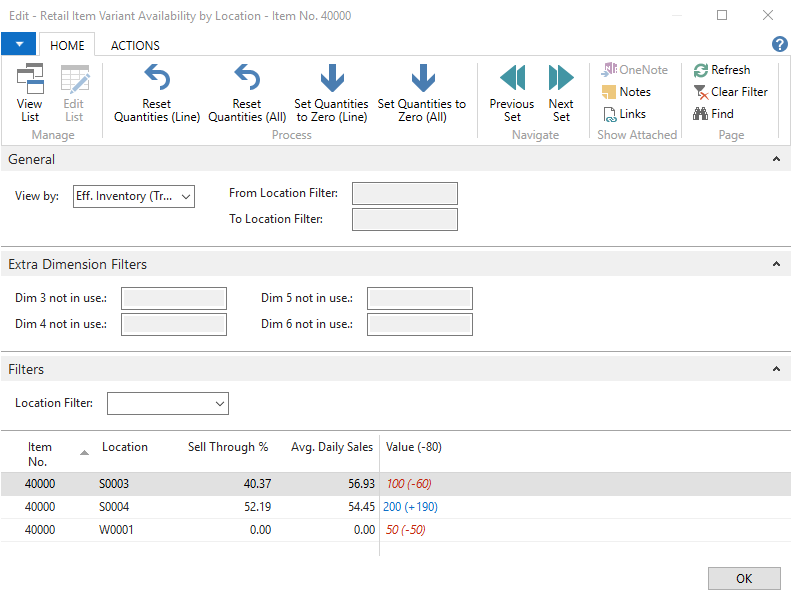This screenshot has width=792, height=601.
Task: Switch to the HOME tab
Action: coord(67,45)
